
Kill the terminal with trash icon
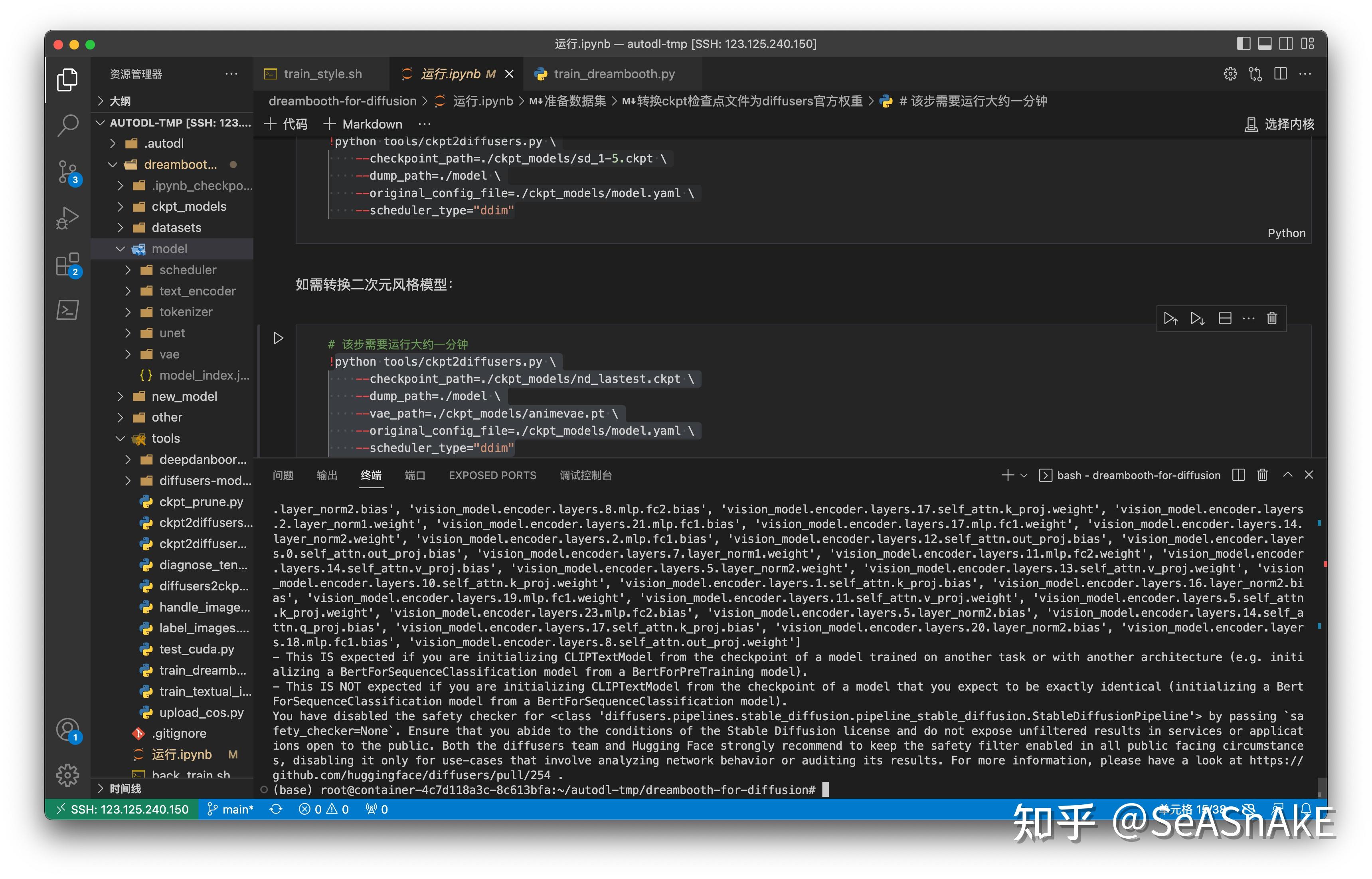tap(1262, 475)
